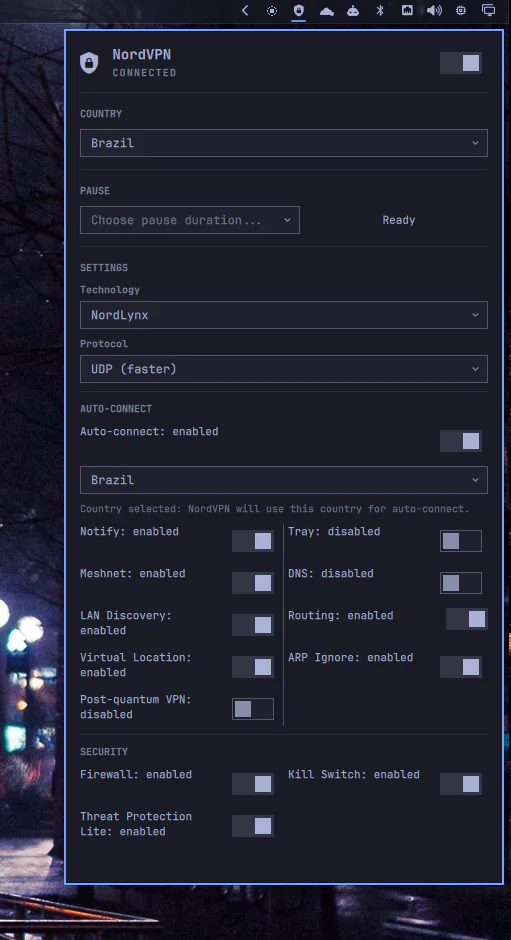This screenshot has width=511, height=940.
Task: Open the Technology dropdown showing NordLynx
Action: 284,315
